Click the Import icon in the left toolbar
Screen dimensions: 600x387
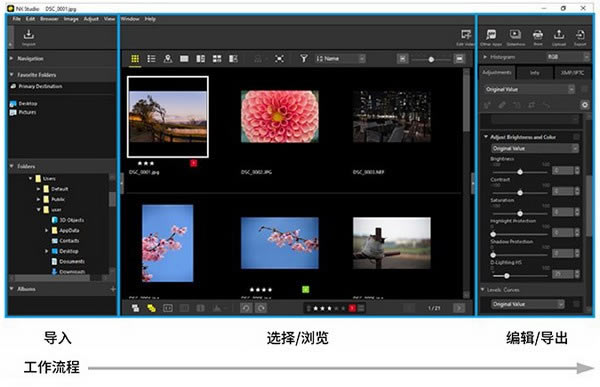[28, 35]
